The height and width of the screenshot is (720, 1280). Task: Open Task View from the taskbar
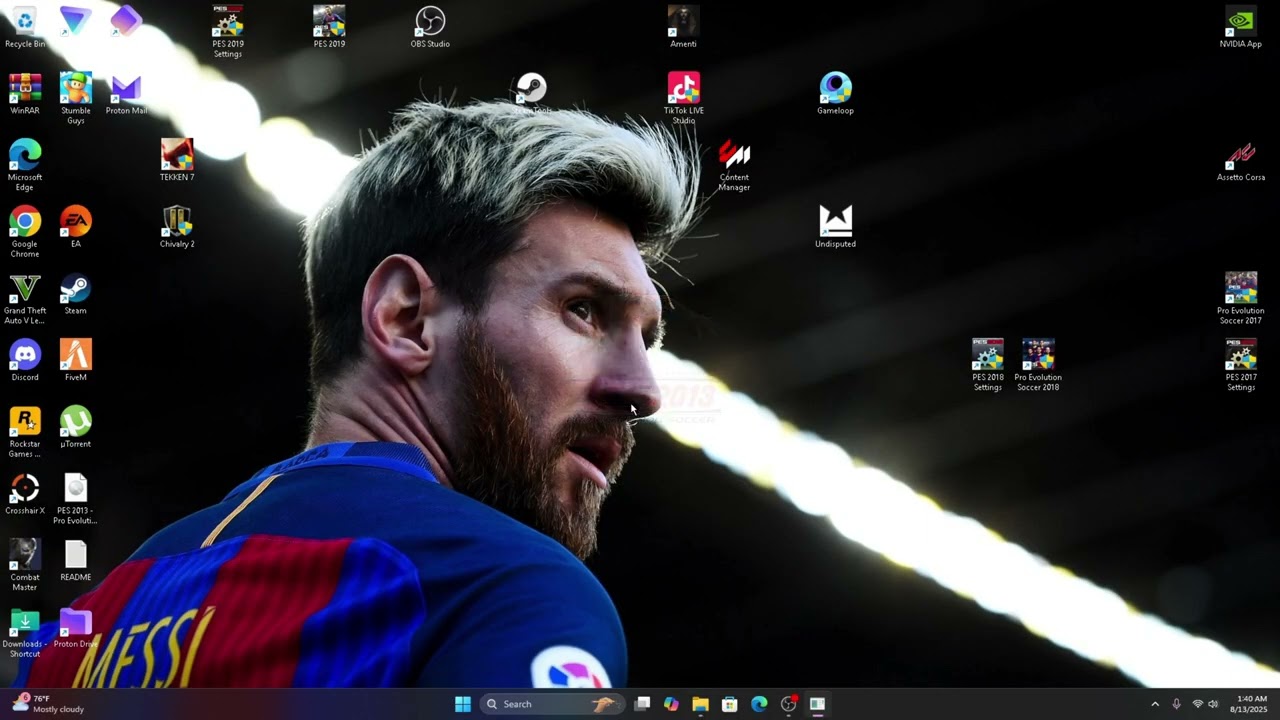click(642, 704)
